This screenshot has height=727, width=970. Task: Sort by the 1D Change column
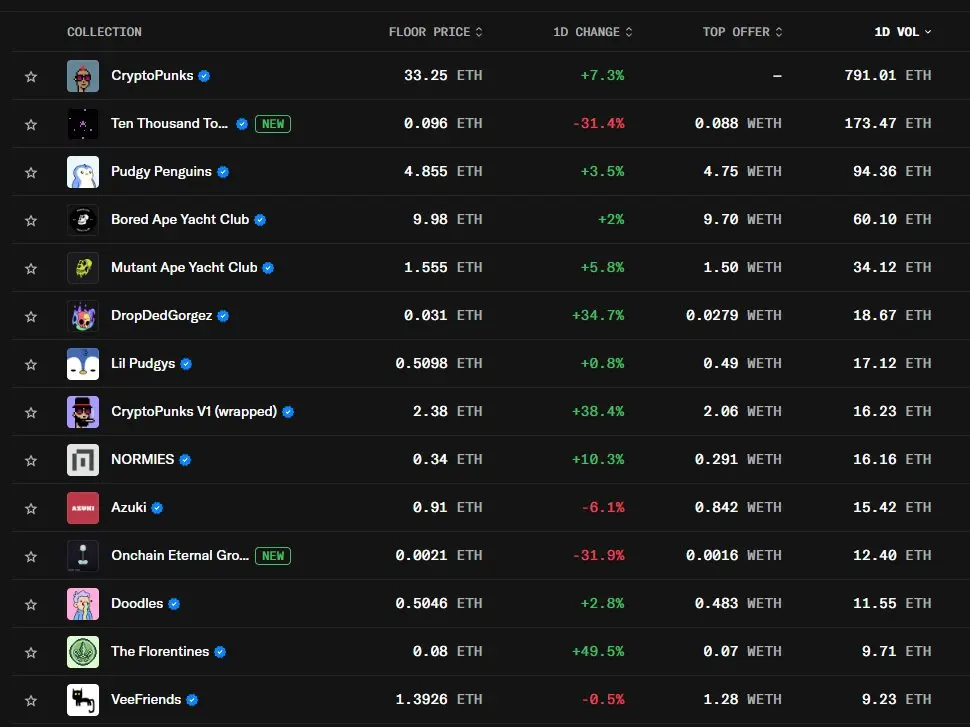[x=593, y=32]
